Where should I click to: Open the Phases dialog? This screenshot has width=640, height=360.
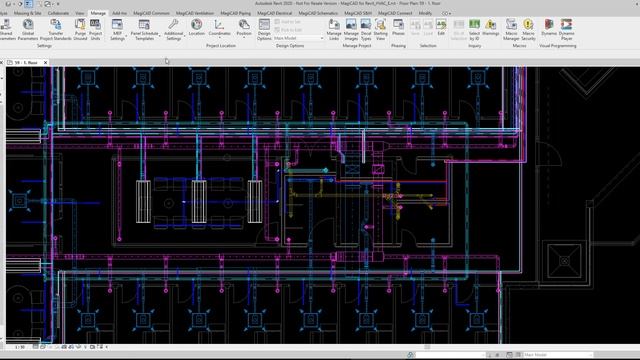[x=398, y=27]
